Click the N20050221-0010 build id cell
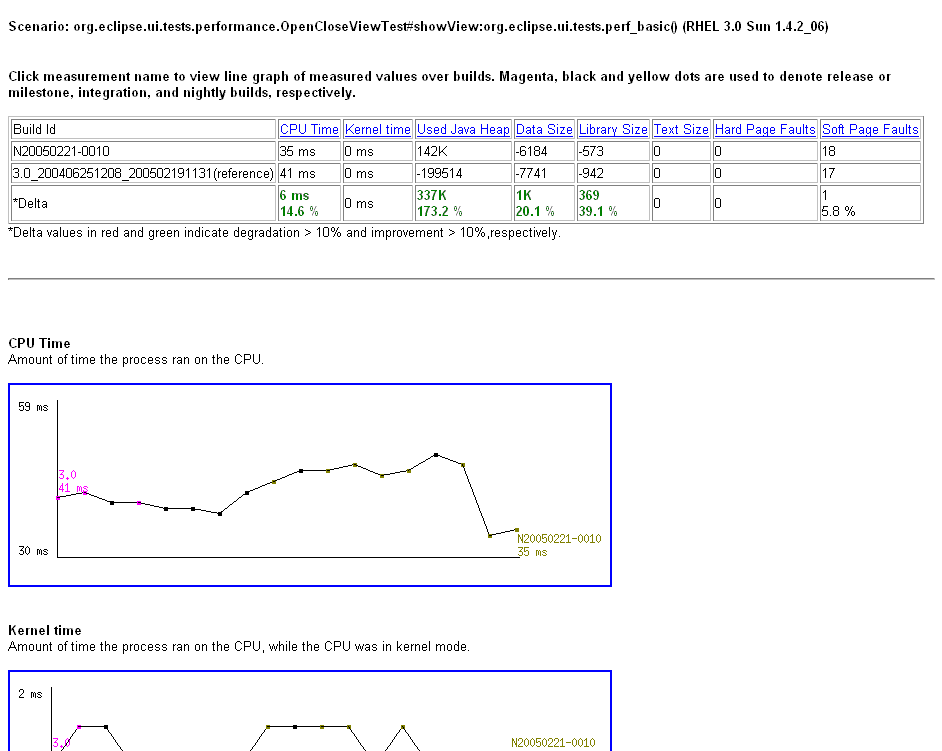Screen dimensions: 942x751 tap(144, 151)
